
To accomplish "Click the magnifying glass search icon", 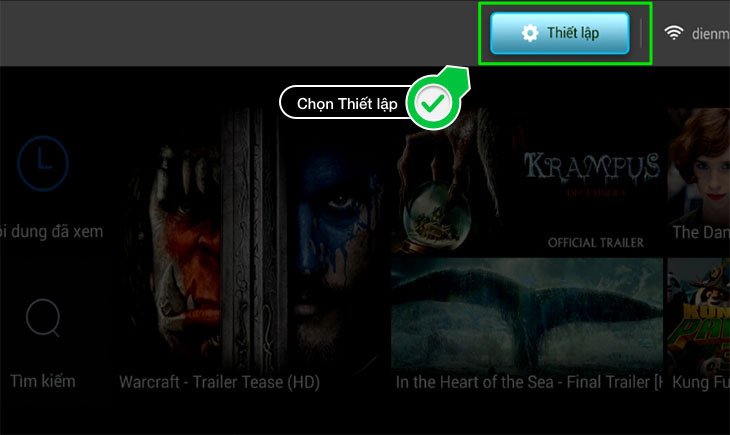I will coord(43,318).
